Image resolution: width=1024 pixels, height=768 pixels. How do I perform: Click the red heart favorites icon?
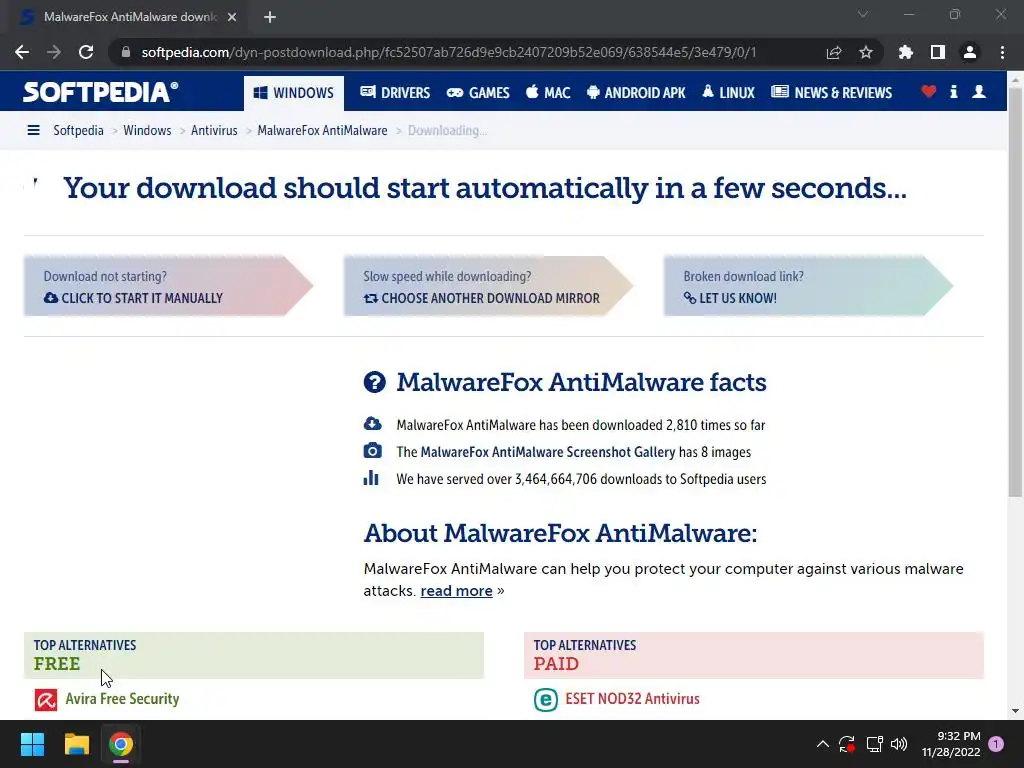click(x=929, y=91)
